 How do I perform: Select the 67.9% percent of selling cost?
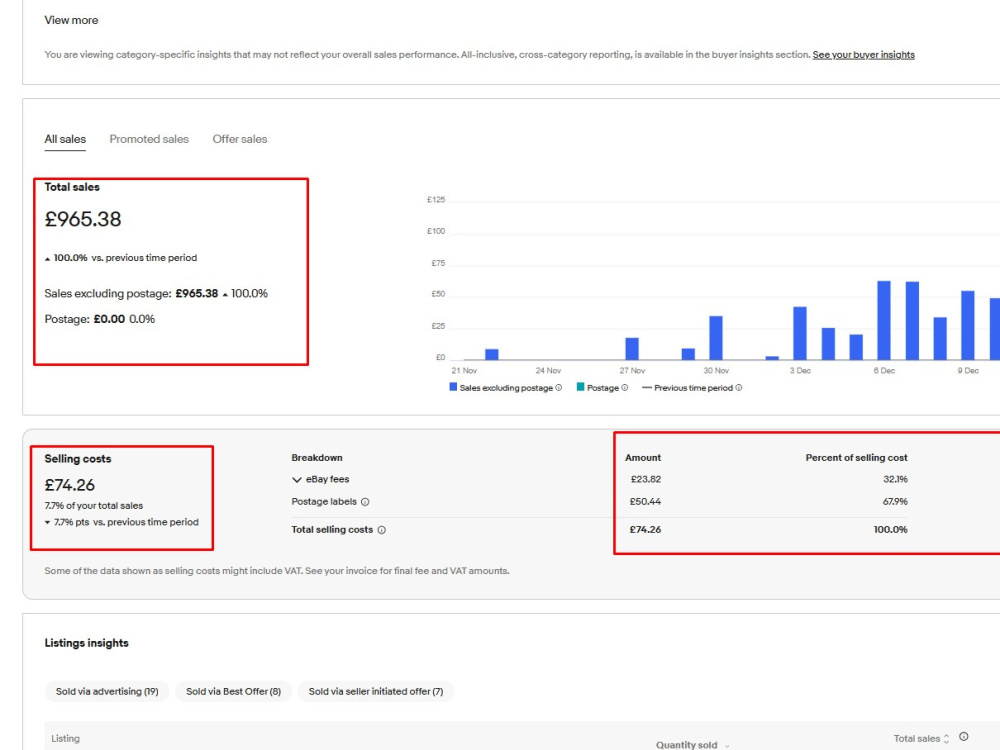tap(895, 502)
